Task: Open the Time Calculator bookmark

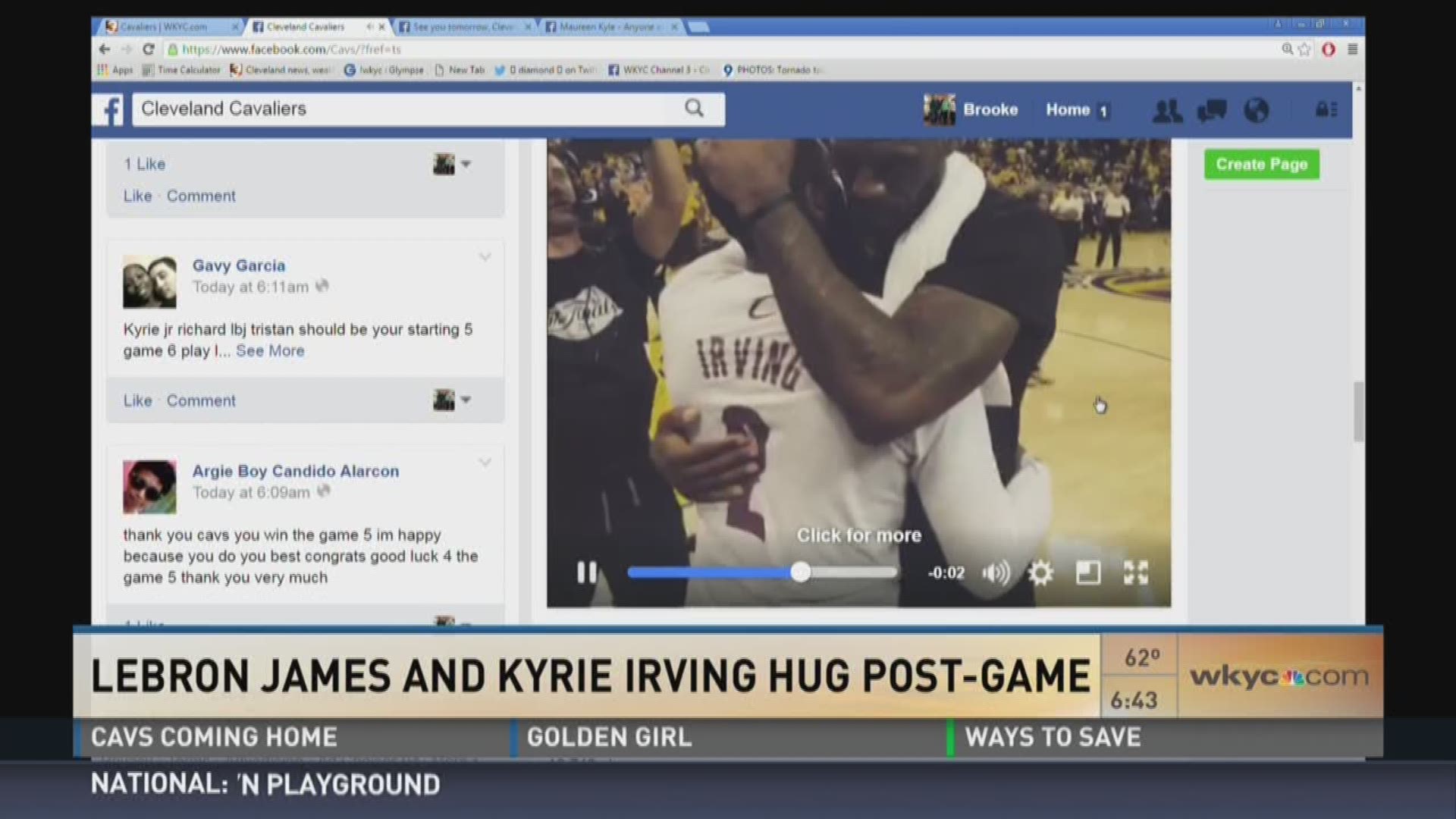Action: (x=181, y=70)
